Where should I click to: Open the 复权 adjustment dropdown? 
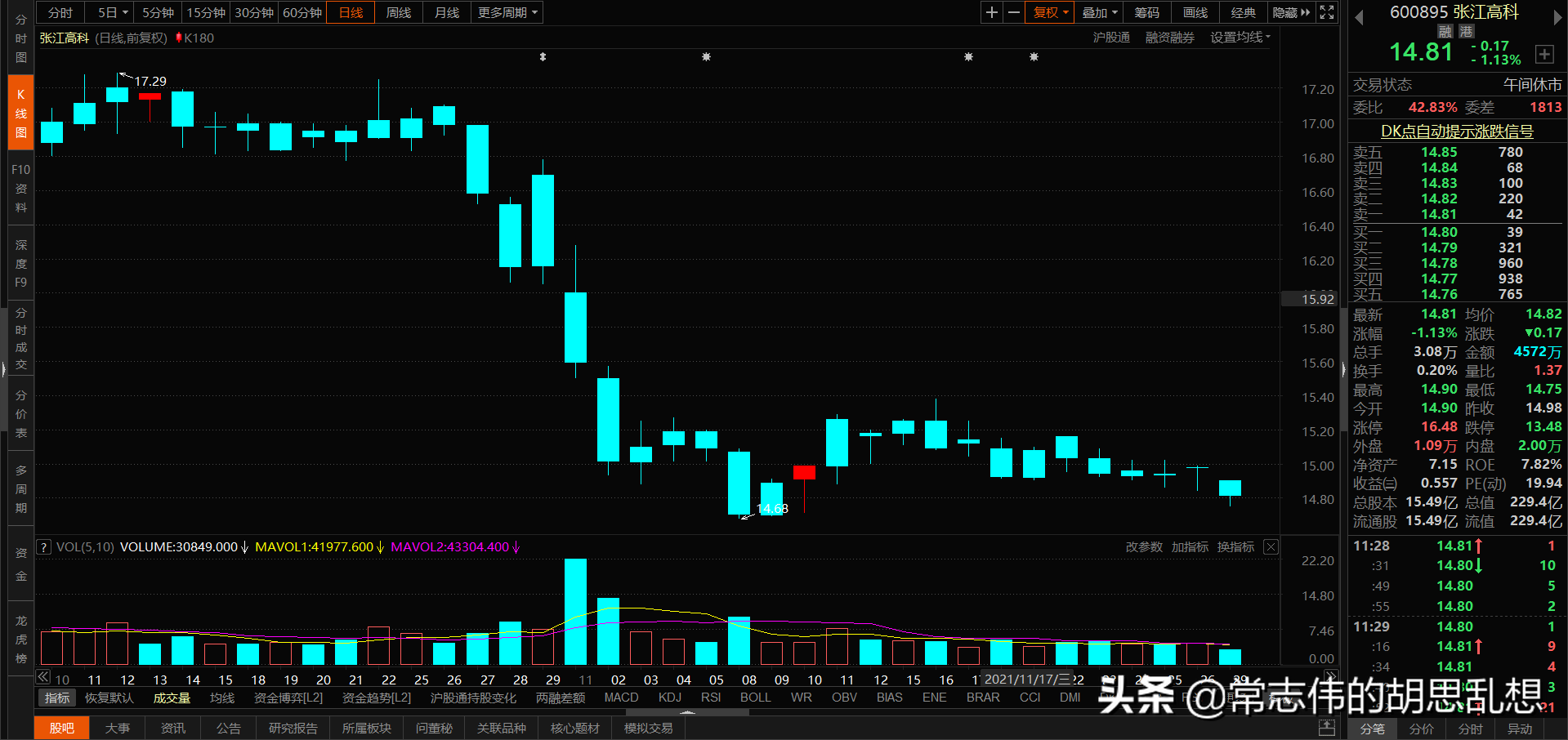pyautogui.click(x=1048, y=12)
